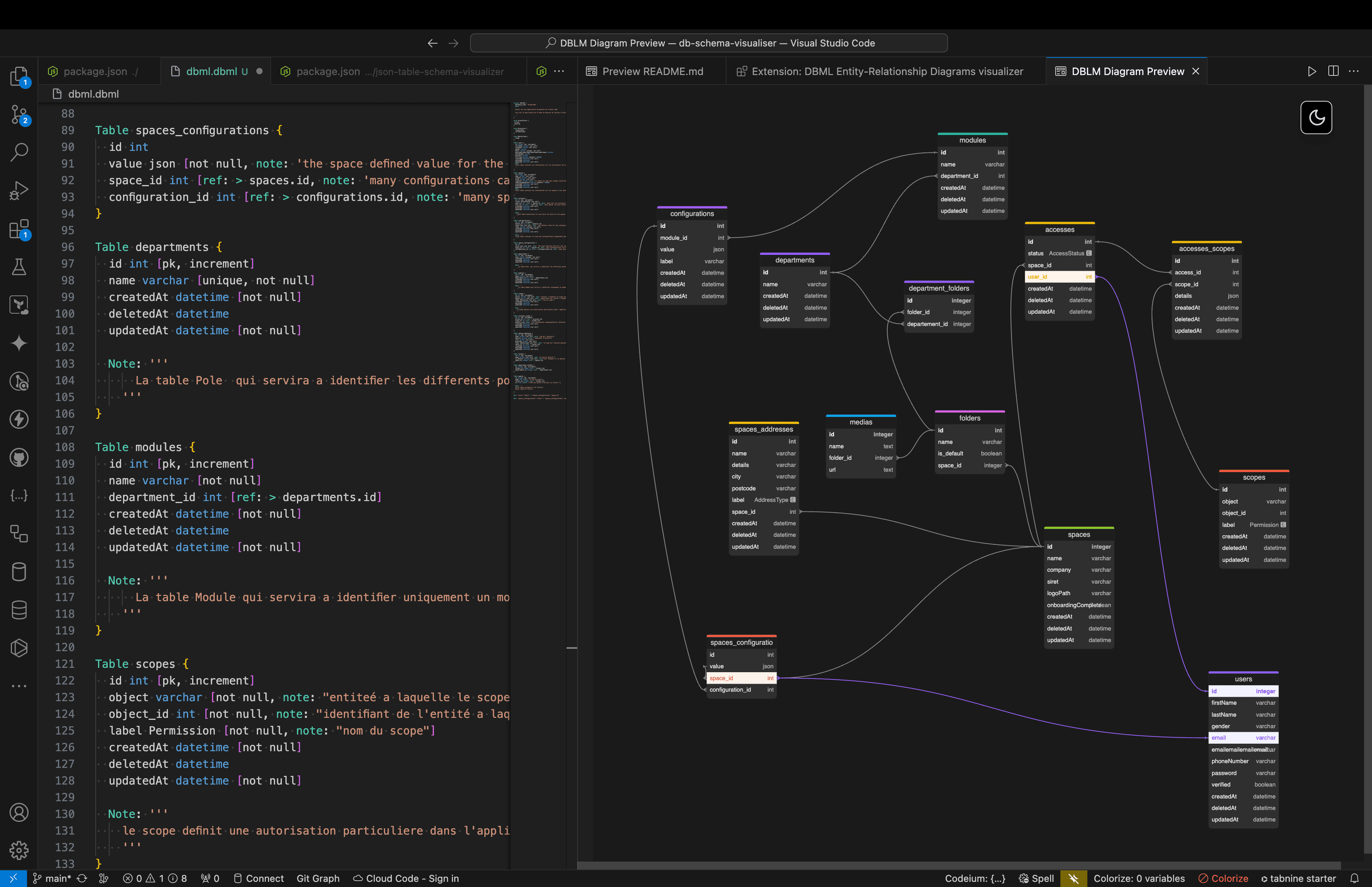Open the GitHub sidebar panel
The width and height of the screenshot is (1372, 887).
[19, 458]
